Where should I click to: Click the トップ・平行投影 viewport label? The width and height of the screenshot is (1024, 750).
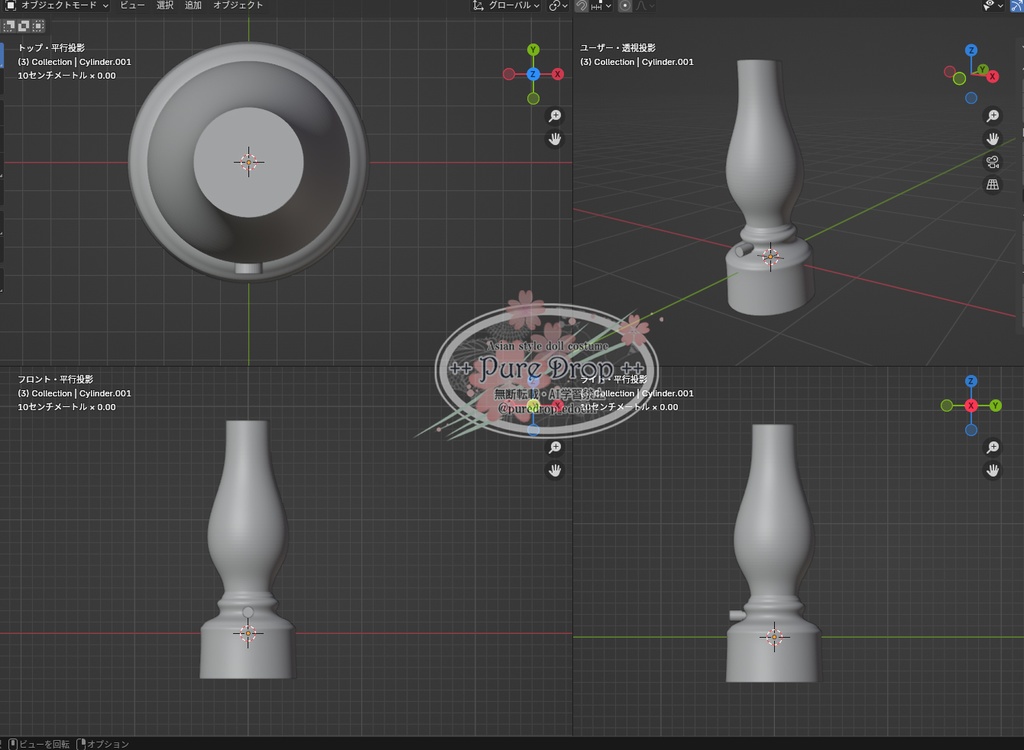tap(51, 48)
